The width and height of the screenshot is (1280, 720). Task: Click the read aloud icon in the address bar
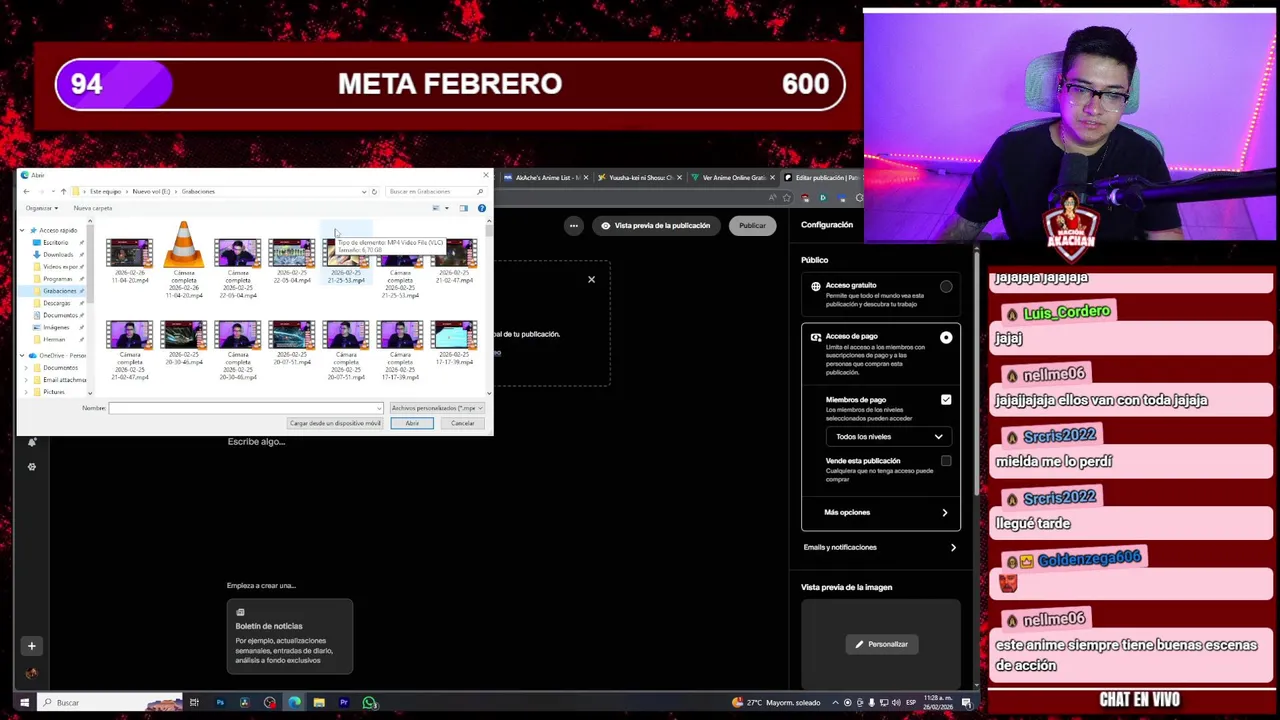(772, 198)
